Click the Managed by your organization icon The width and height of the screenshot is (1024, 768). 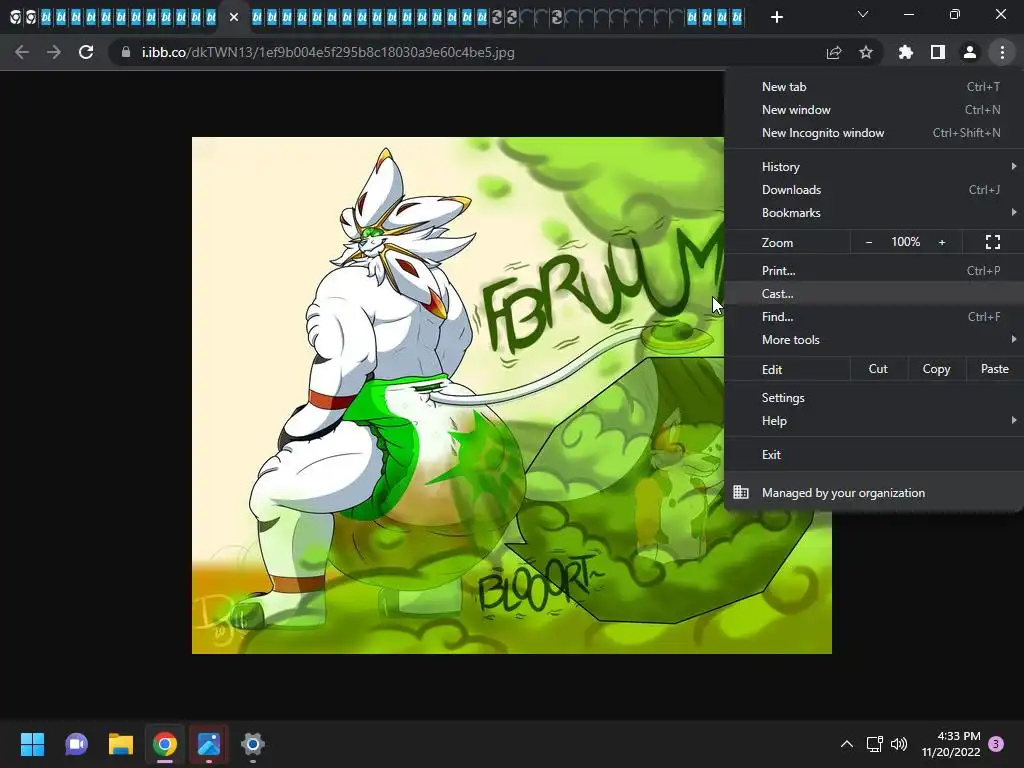pos(741,492)
